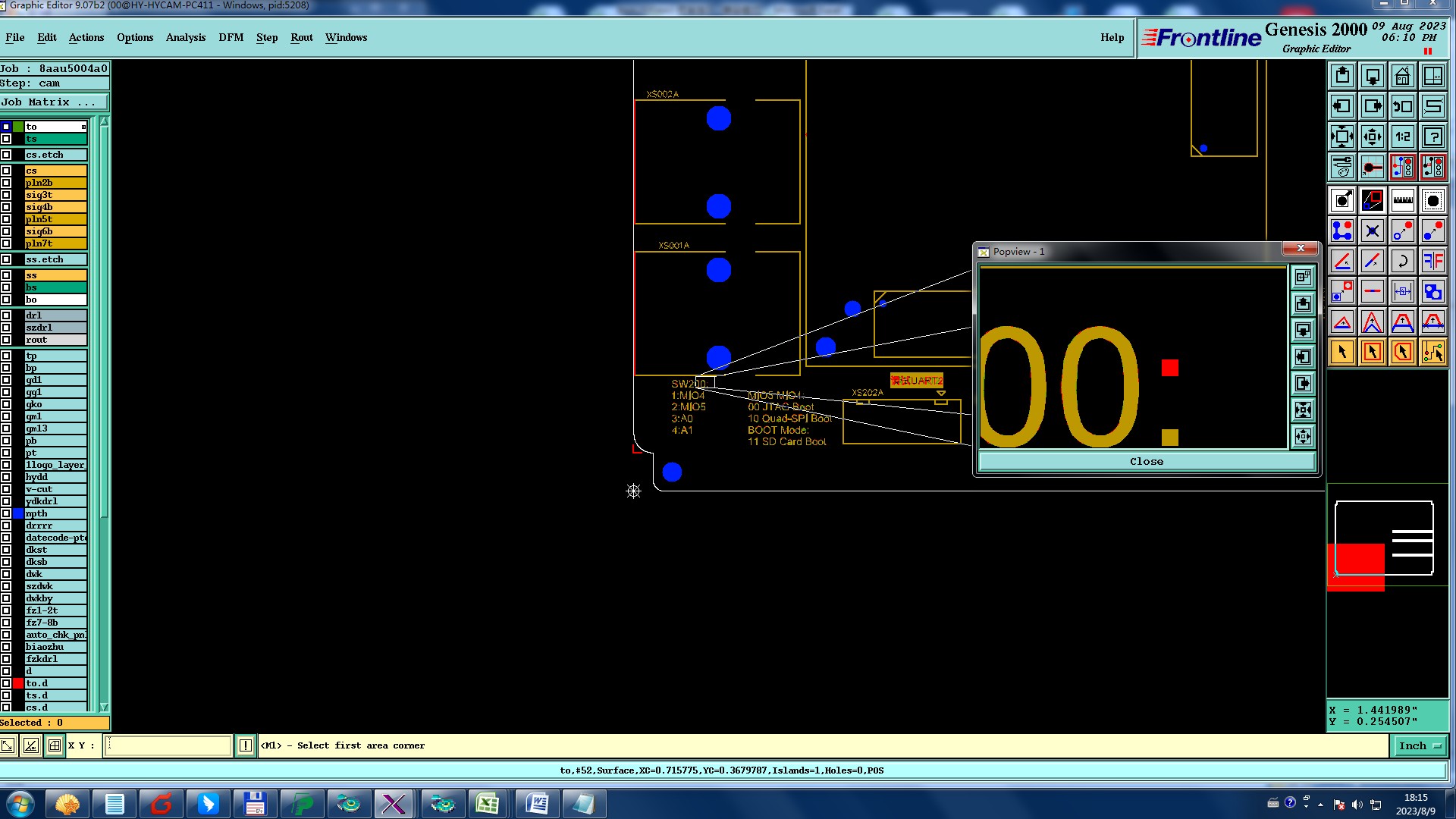Open the Windows menu
The width and height of the screenshot is (1456, 819).
pyautogui.click(x=347, y=37)
